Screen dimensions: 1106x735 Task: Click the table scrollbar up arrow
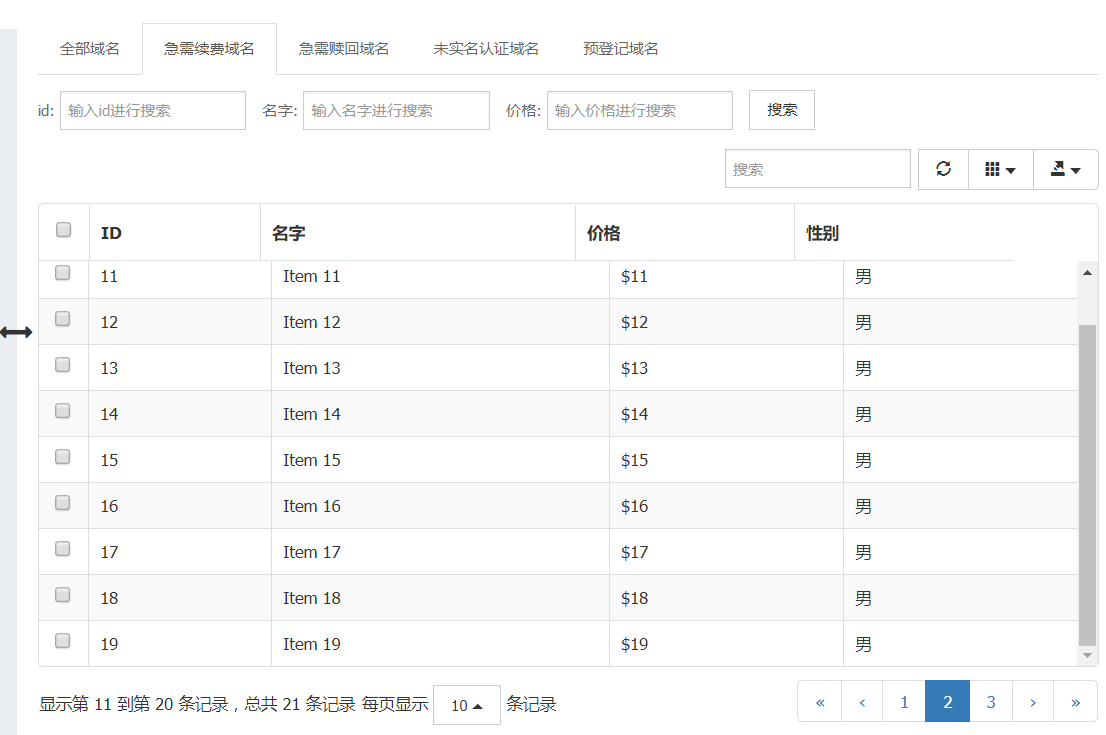click(x=1087, y=272)
